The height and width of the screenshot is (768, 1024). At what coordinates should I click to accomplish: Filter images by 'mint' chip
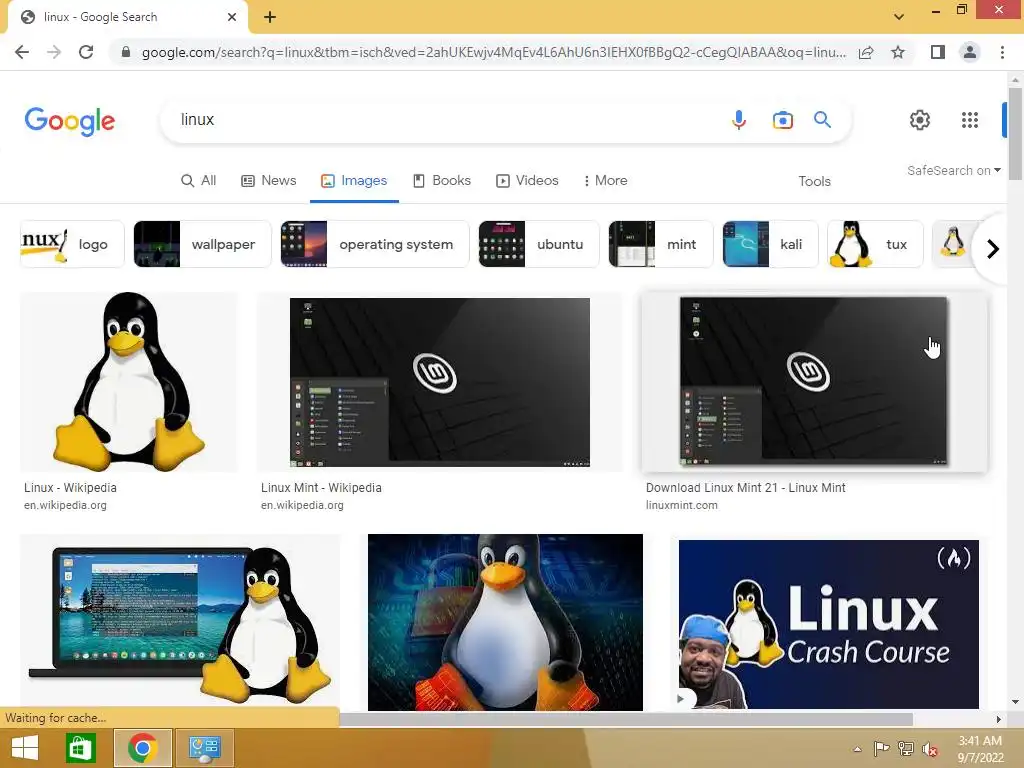tap(661, 244)
